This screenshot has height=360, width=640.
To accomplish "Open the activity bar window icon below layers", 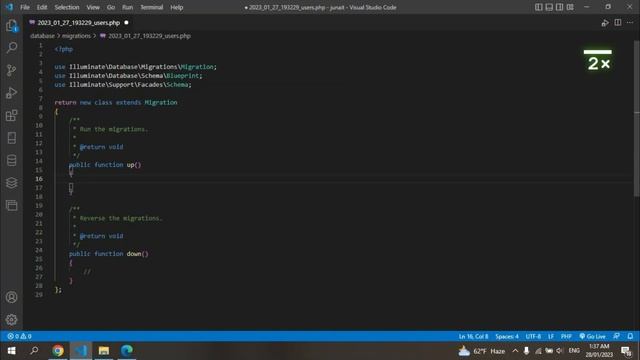I will click(11, 205).
